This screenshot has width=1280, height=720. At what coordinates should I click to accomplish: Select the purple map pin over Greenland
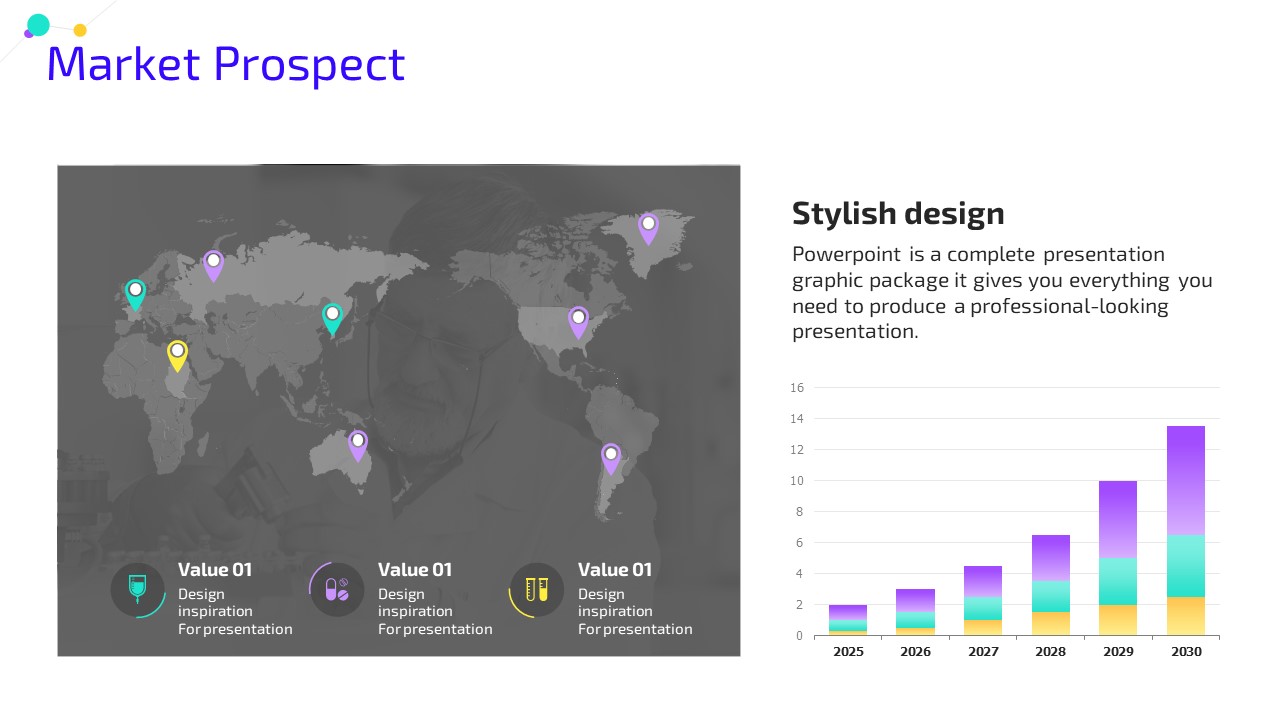[648, 229]
